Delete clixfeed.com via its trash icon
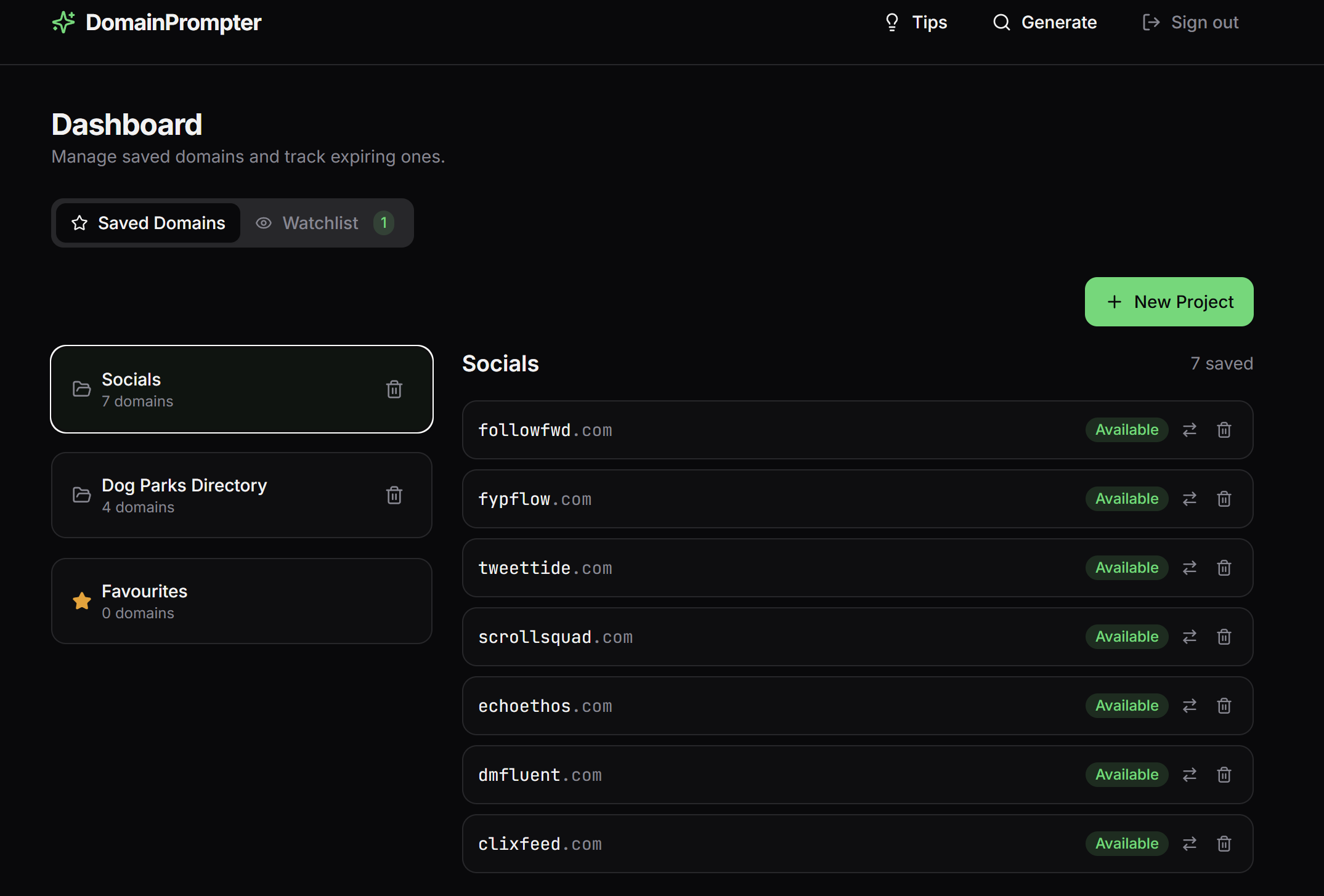Viewport: 1324px width, 896px height. point(1224,844)
